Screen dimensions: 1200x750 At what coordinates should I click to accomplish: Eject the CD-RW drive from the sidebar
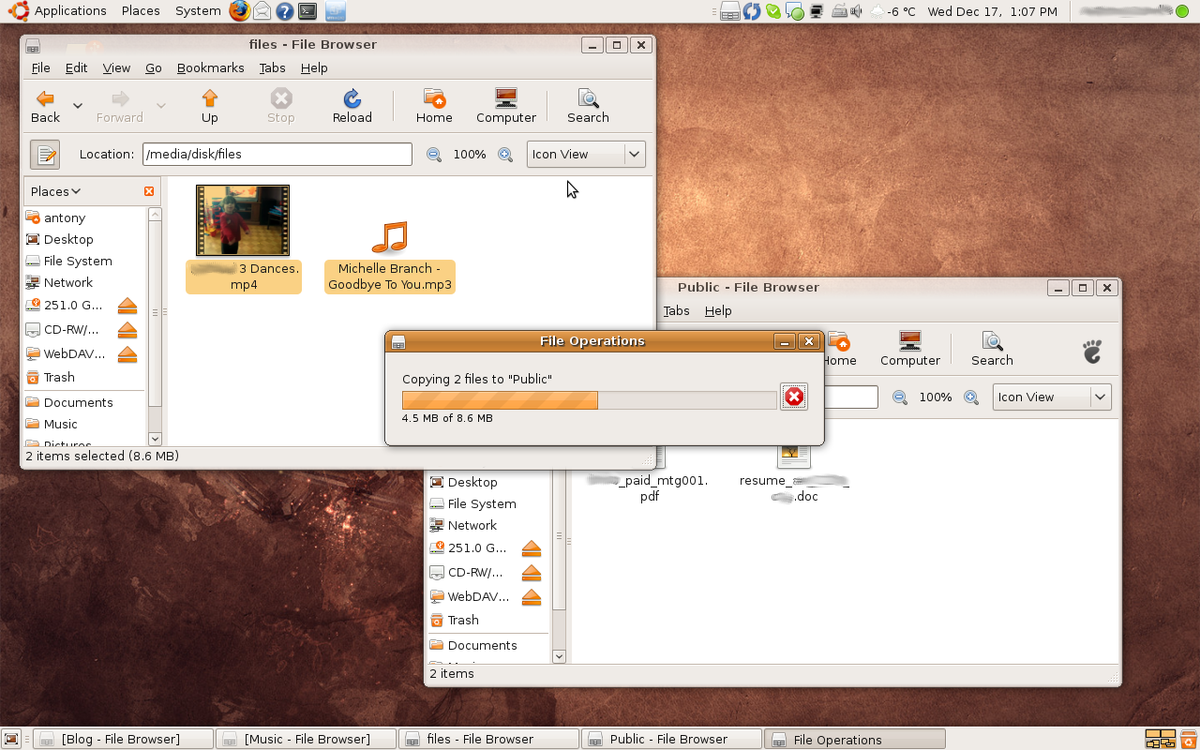(128, 329)
